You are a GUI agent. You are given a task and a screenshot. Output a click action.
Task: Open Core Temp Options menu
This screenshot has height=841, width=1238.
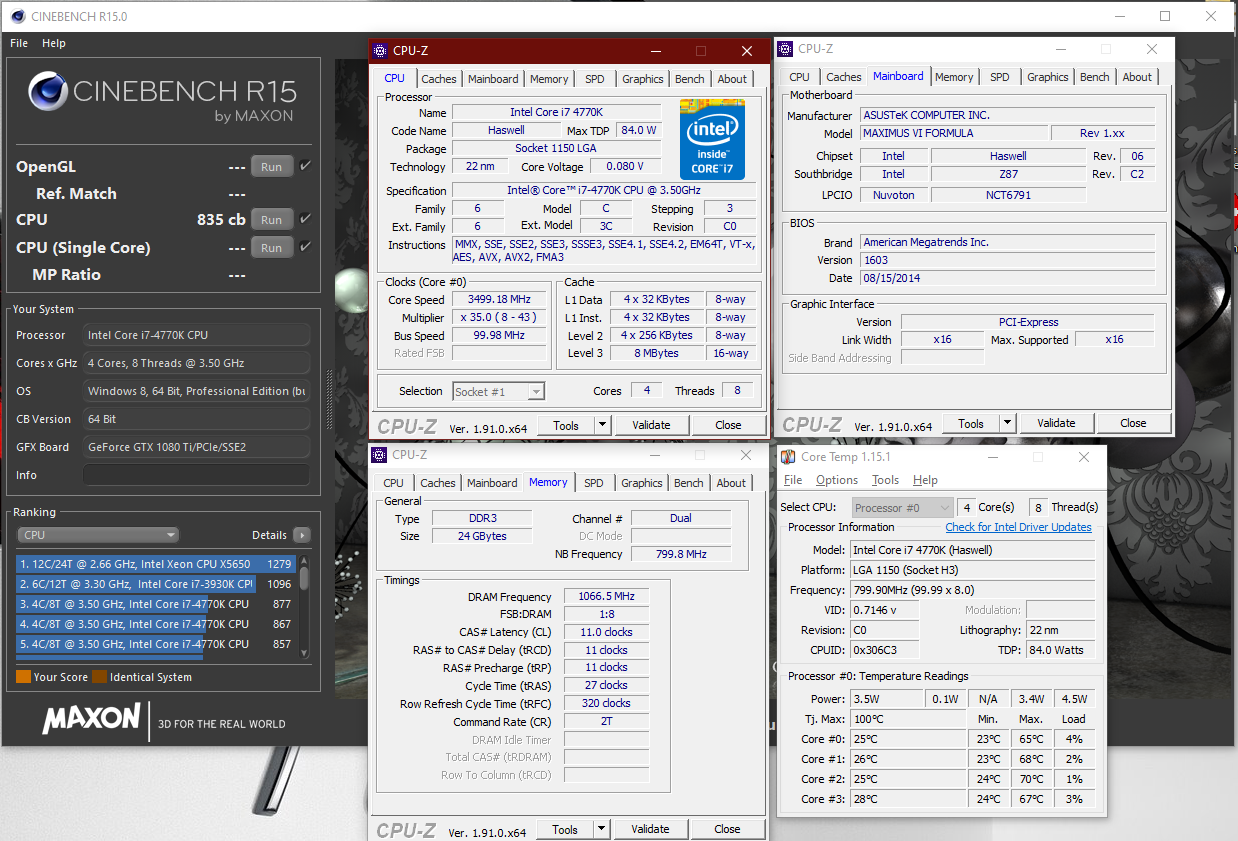point(837,480)
